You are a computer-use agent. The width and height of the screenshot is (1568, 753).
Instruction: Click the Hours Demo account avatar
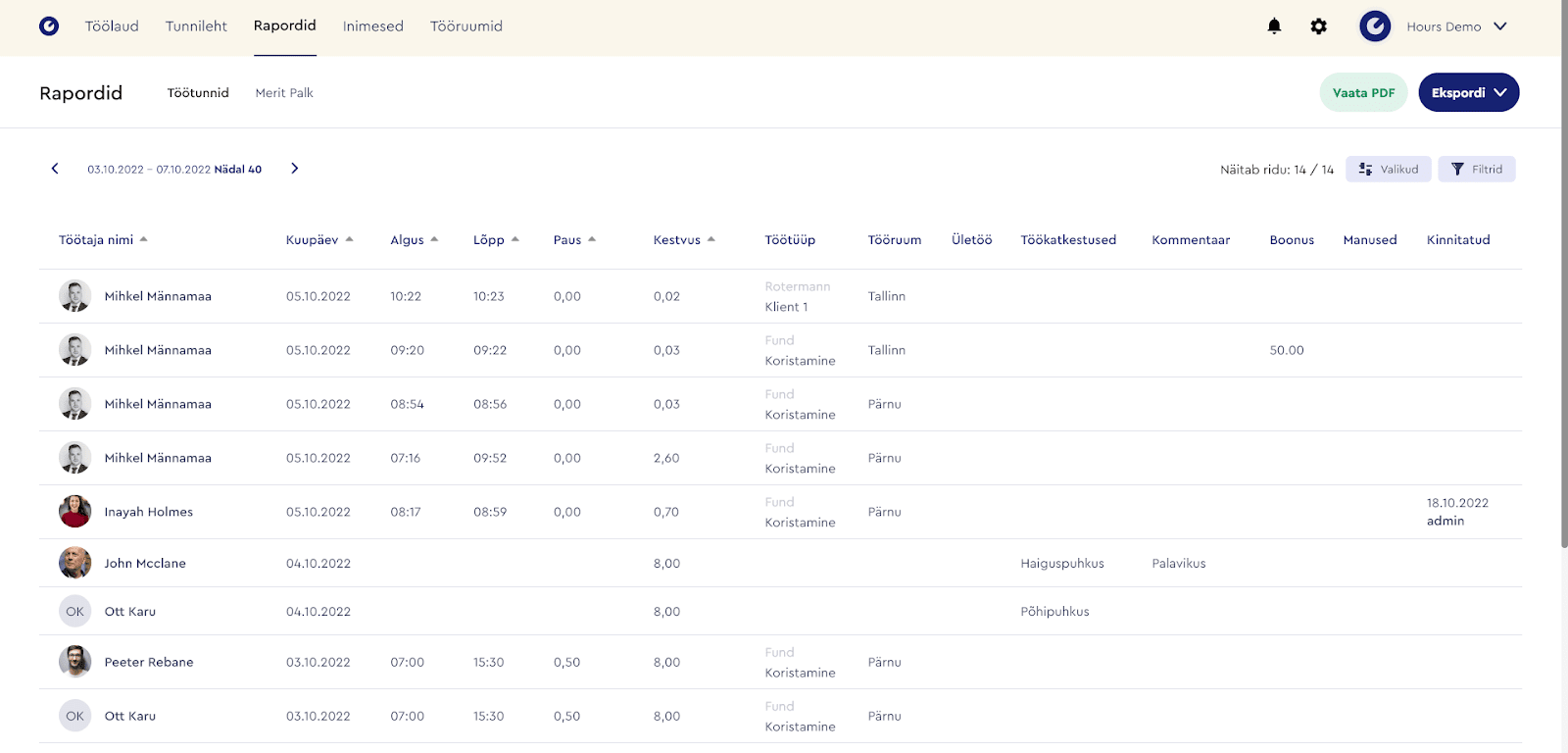(x=1375, y=26)
